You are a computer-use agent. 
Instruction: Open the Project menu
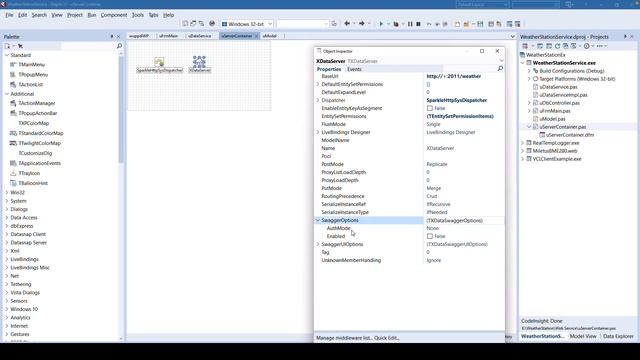tap(75, 15)
